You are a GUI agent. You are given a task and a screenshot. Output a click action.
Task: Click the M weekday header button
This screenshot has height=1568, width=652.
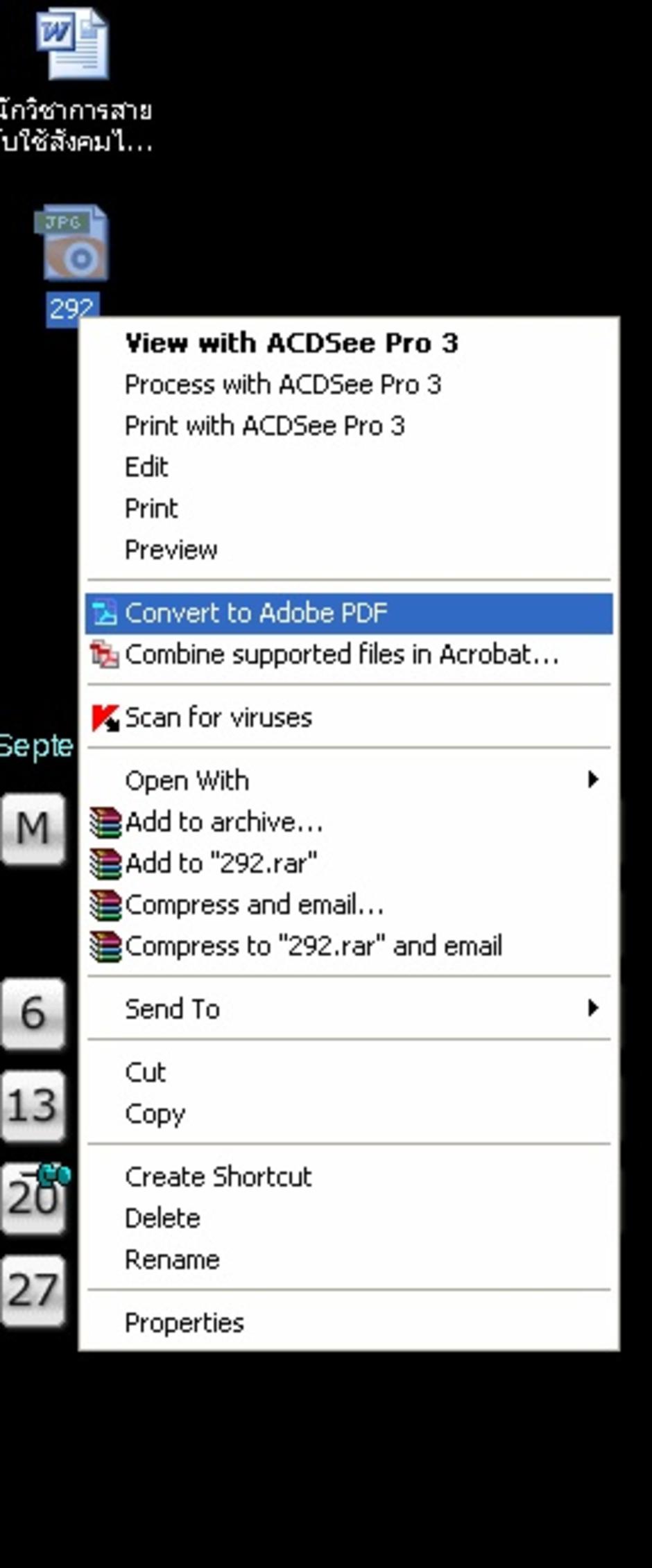click(x=33, y=829)
